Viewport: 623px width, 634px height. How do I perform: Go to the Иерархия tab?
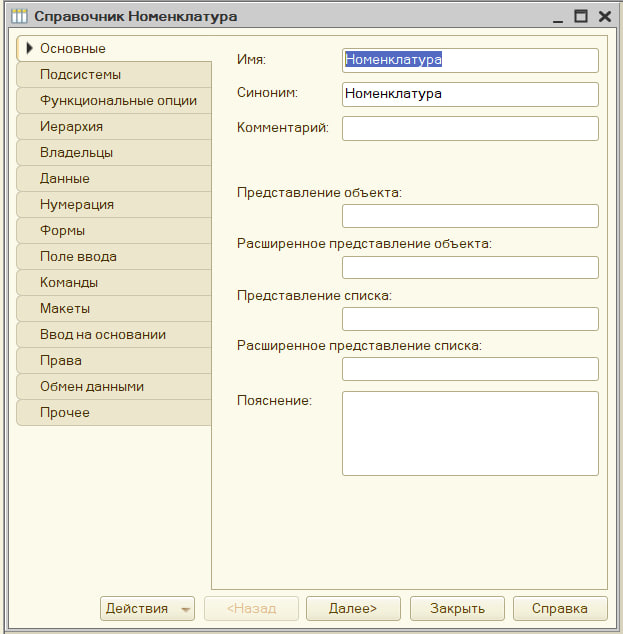pyautogui.click(x=114, y=127)
